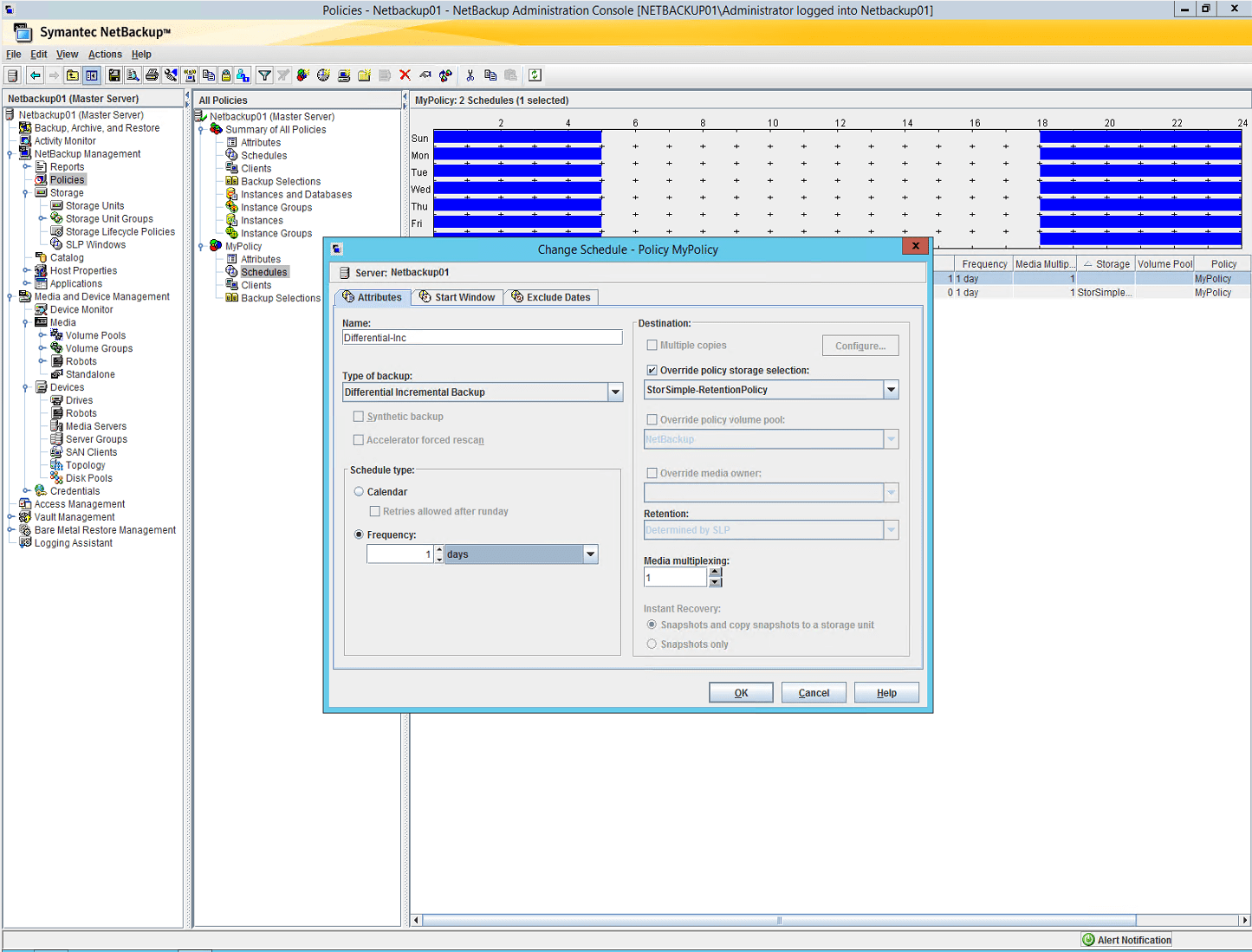
Task: Select the Calendar schedule type radio button
Action: pyautogui.click(x=358, y=491)
